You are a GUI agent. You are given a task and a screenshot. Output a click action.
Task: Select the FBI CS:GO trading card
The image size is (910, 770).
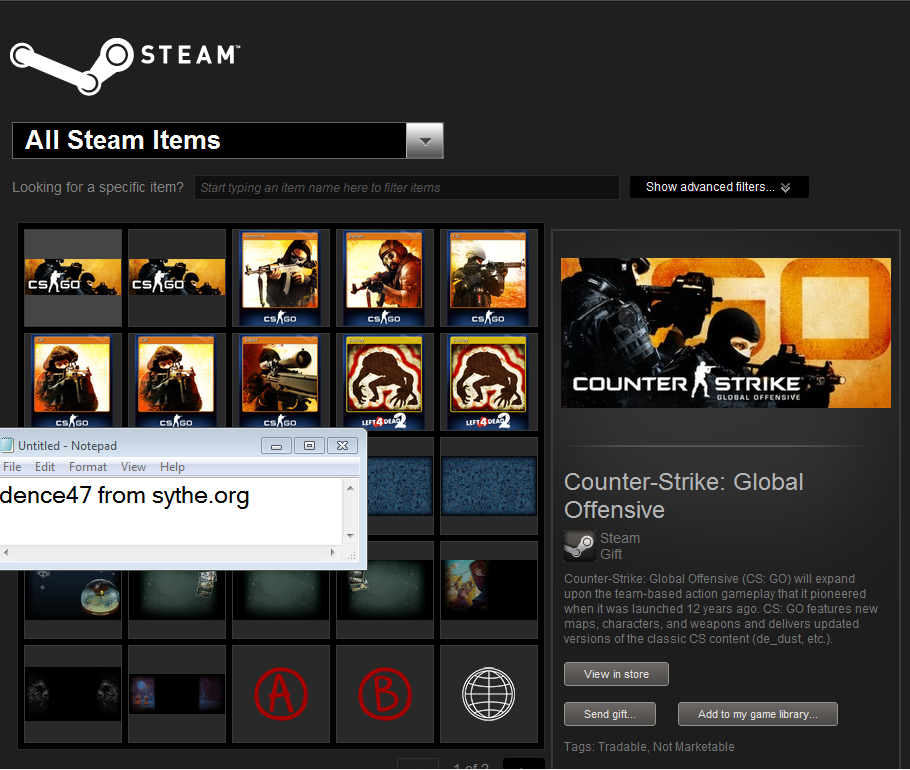pos(489,277)
